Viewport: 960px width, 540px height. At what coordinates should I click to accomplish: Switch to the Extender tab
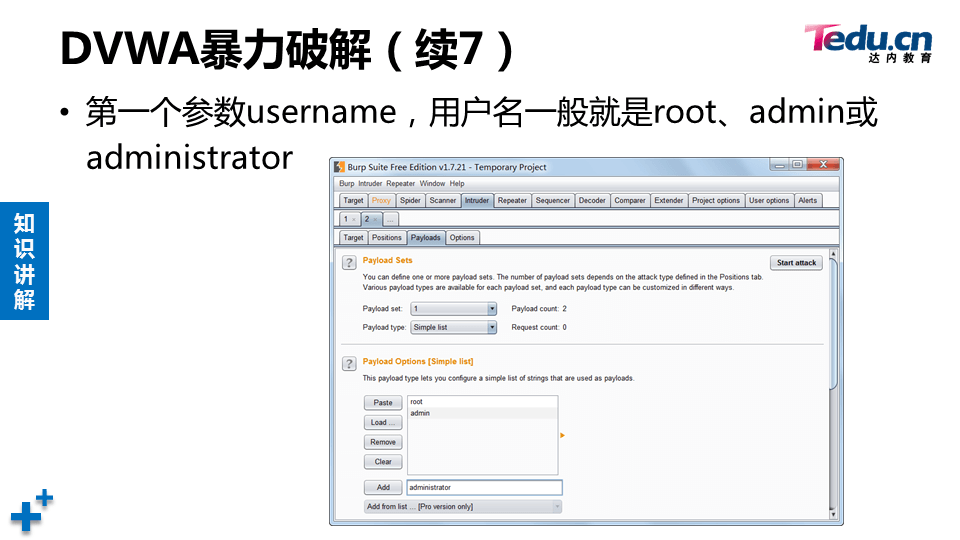tap(669, 200)
